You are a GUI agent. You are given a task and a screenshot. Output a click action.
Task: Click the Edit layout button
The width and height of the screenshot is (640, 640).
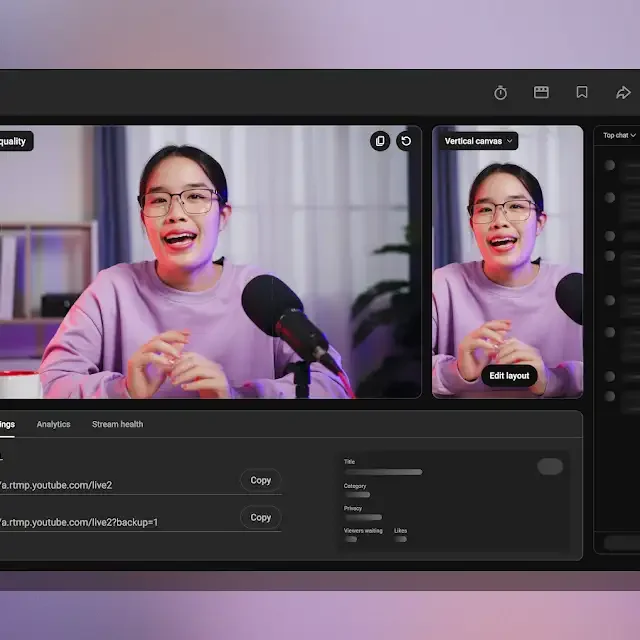pos(509,376)
